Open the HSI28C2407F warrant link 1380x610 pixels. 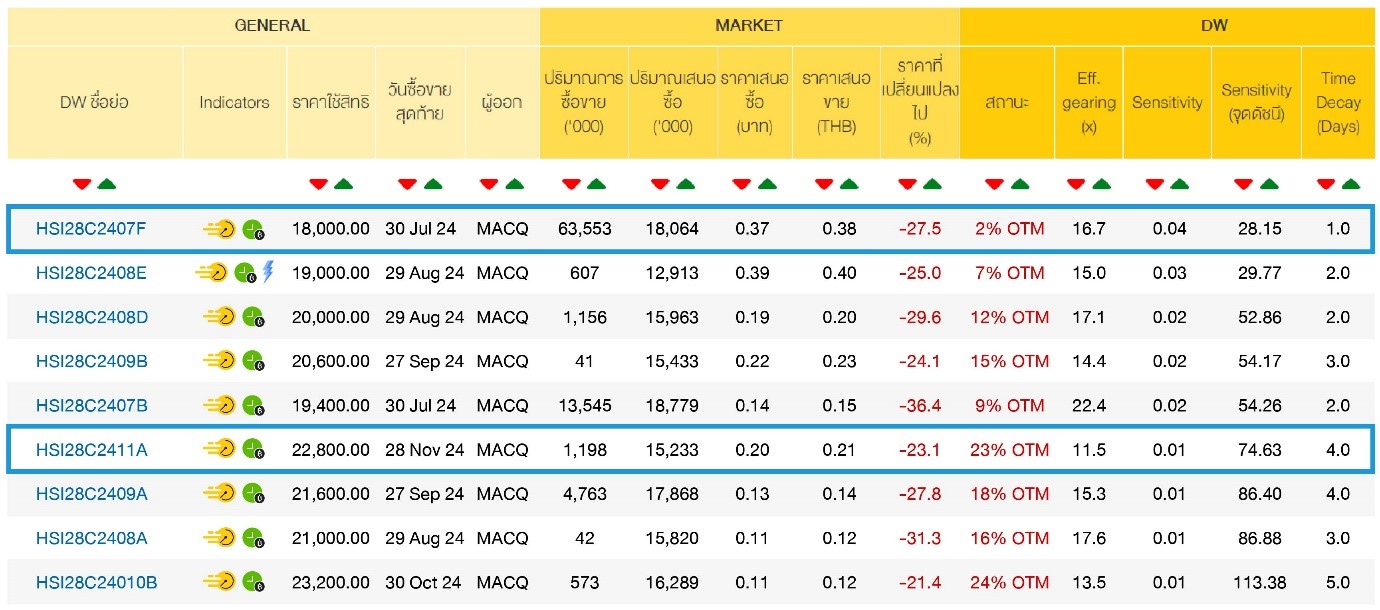click(91, 229)
